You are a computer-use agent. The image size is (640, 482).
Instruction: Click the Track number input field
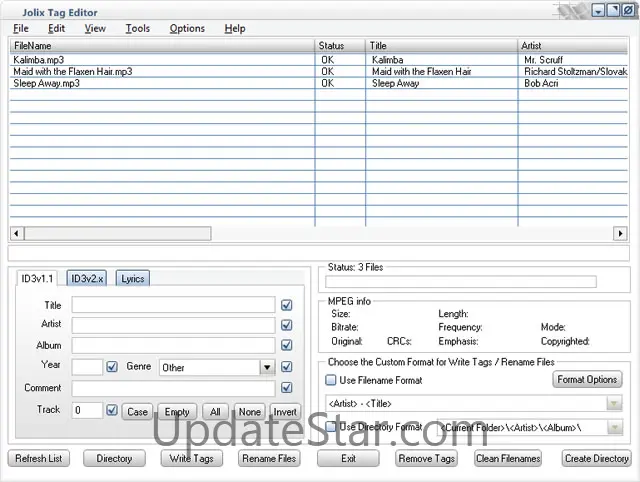click(87, 410)
